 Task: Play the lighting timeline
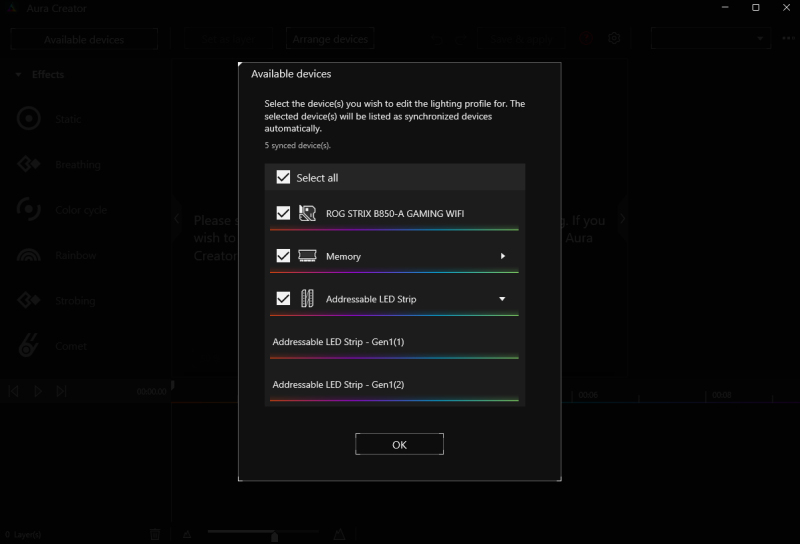click(38, 391)
